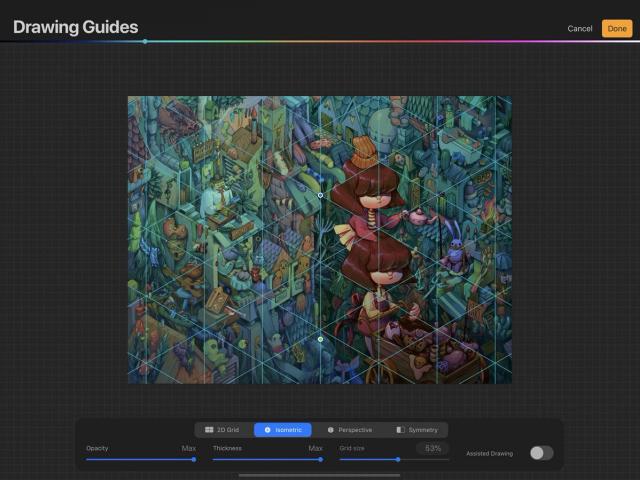This screenshot has width=640, height=480.
Task: Click the Opacity slider handle
Action: point(194,460)
